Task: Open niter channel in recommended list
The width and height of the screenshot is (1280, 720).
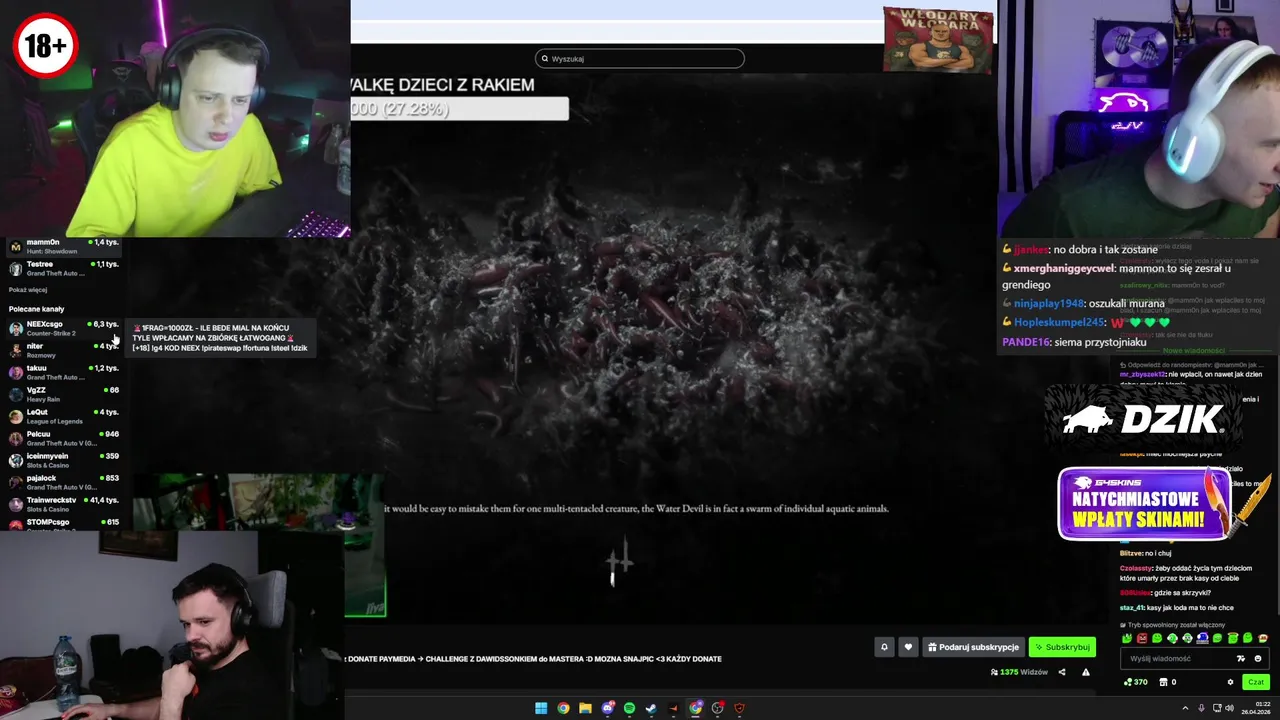Action: point(64,350)
